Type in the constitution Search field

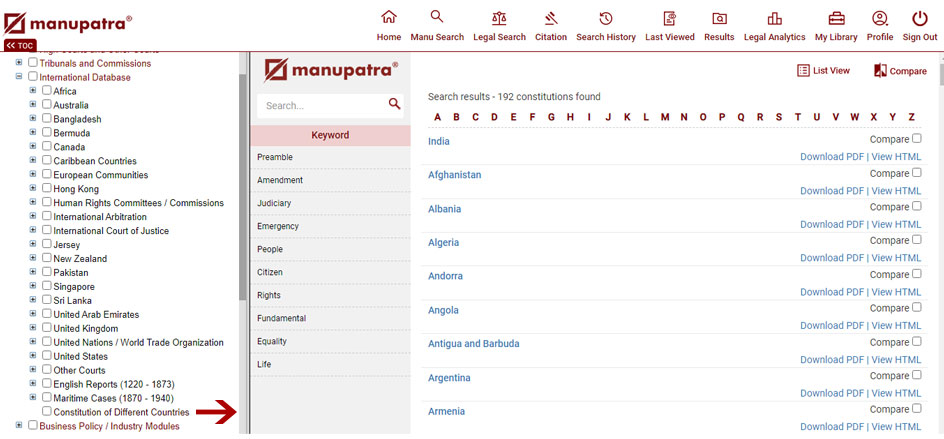320,106
